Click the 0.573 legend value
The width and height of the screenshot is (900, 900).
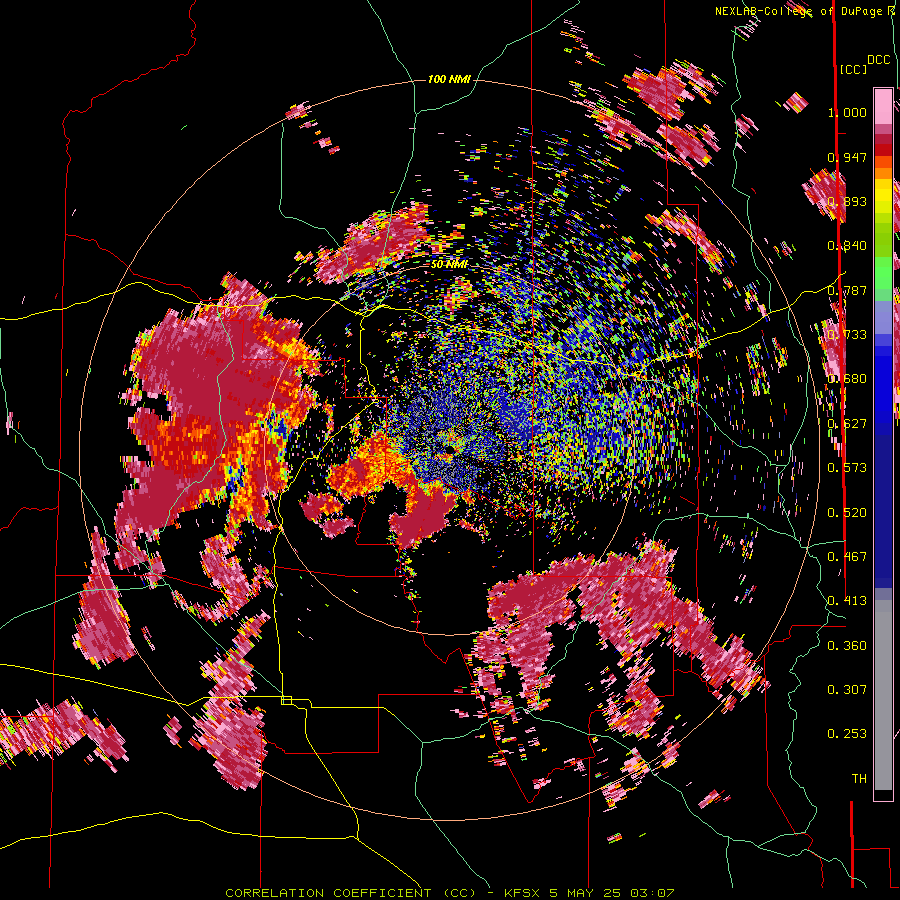click(847, 468)
